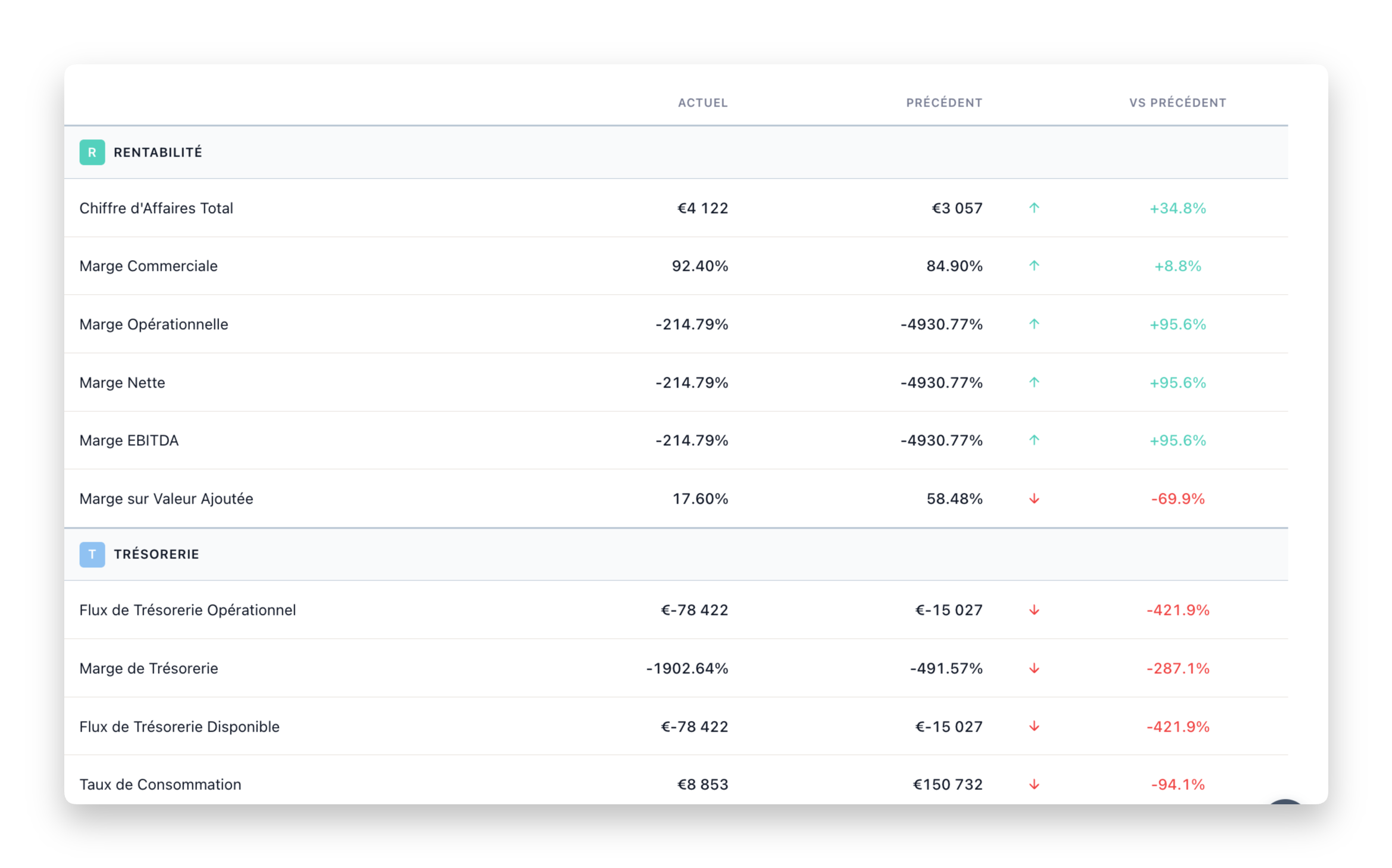Click the red down arrow on Marge sur Valeur Ajoutée

(1035, 498)
